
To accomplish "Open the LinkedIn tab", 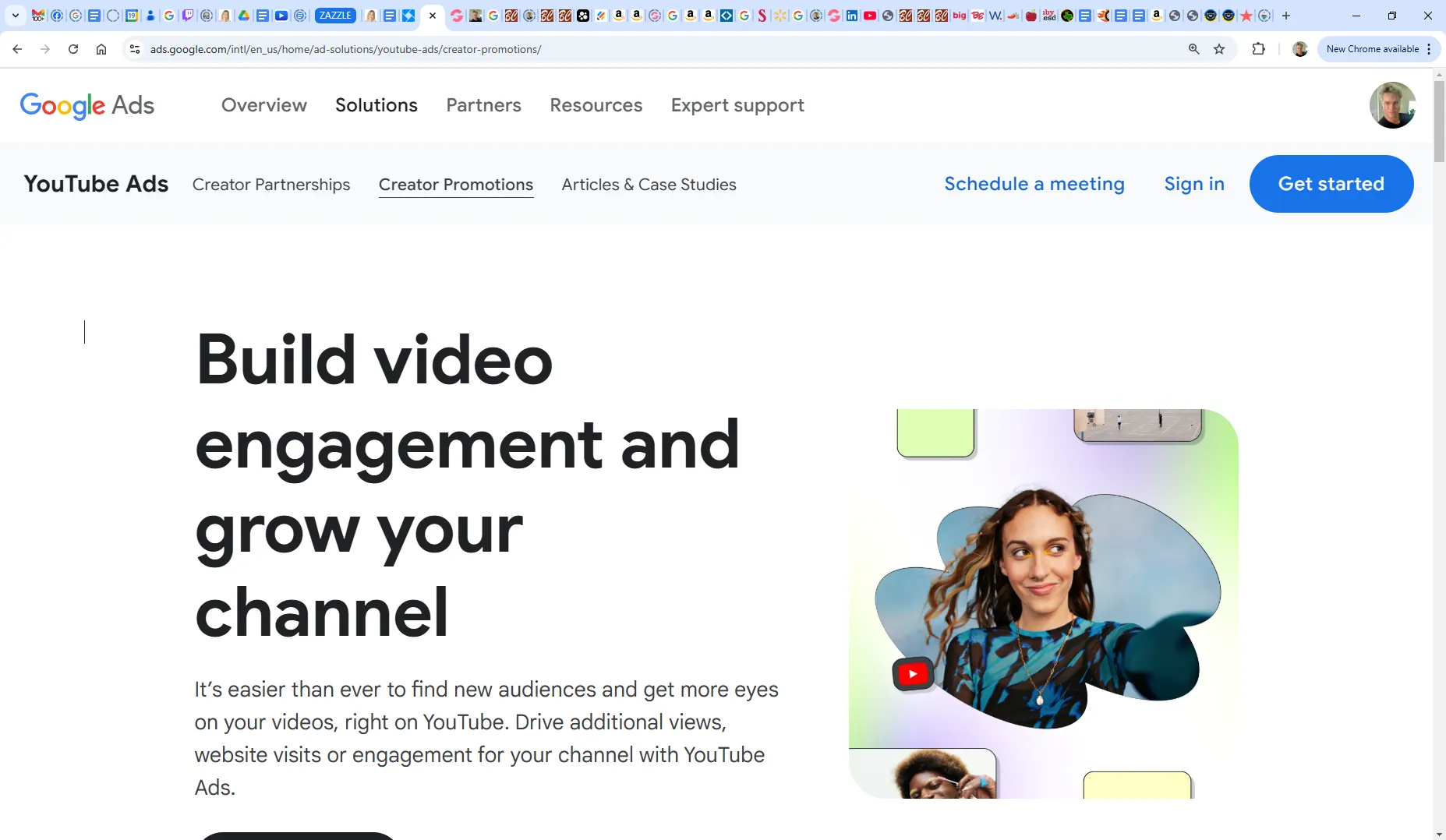I will 852,16.
